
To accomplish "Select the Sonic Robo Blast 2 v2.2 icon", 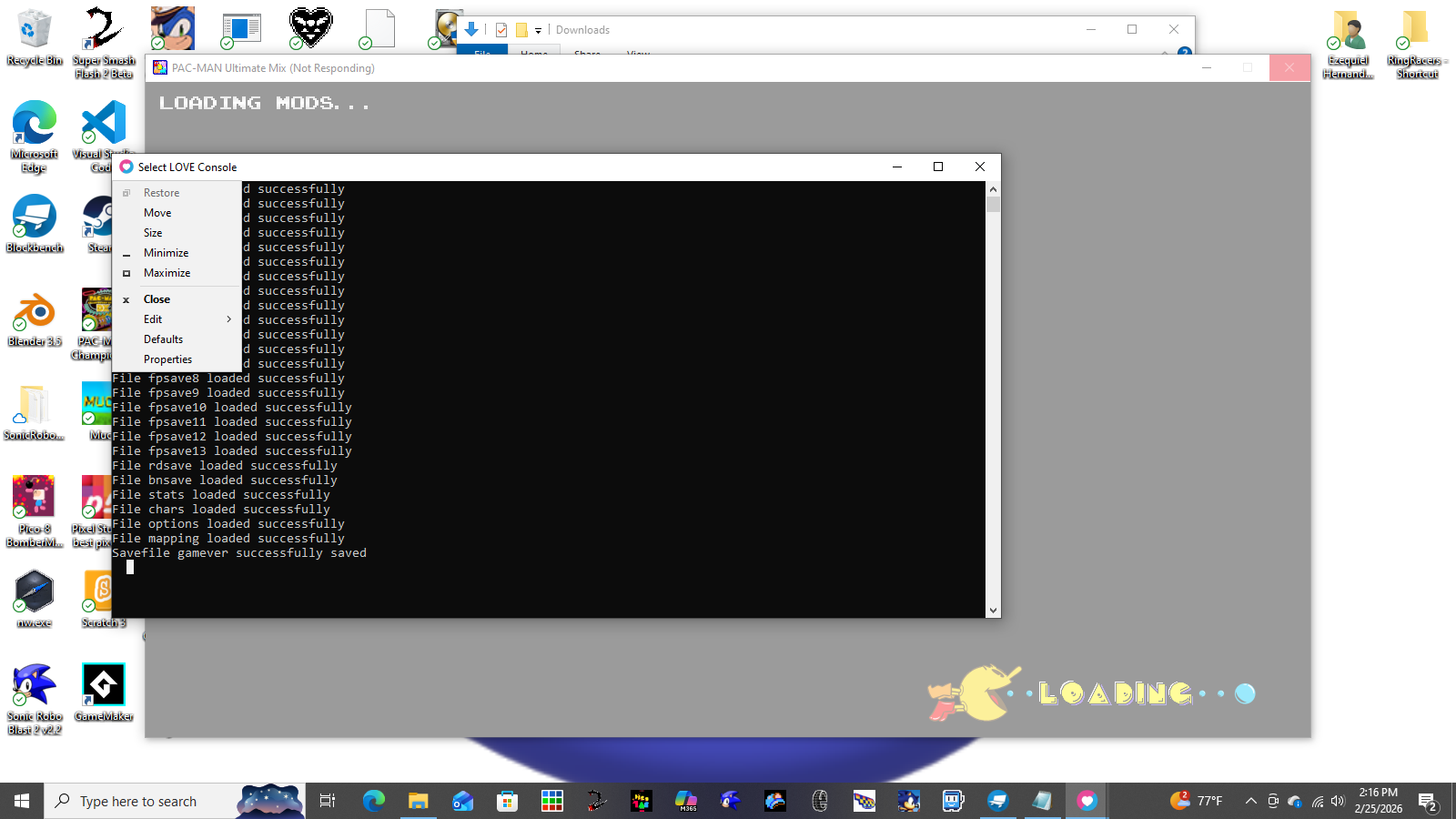I will click(x=34, y=699).
